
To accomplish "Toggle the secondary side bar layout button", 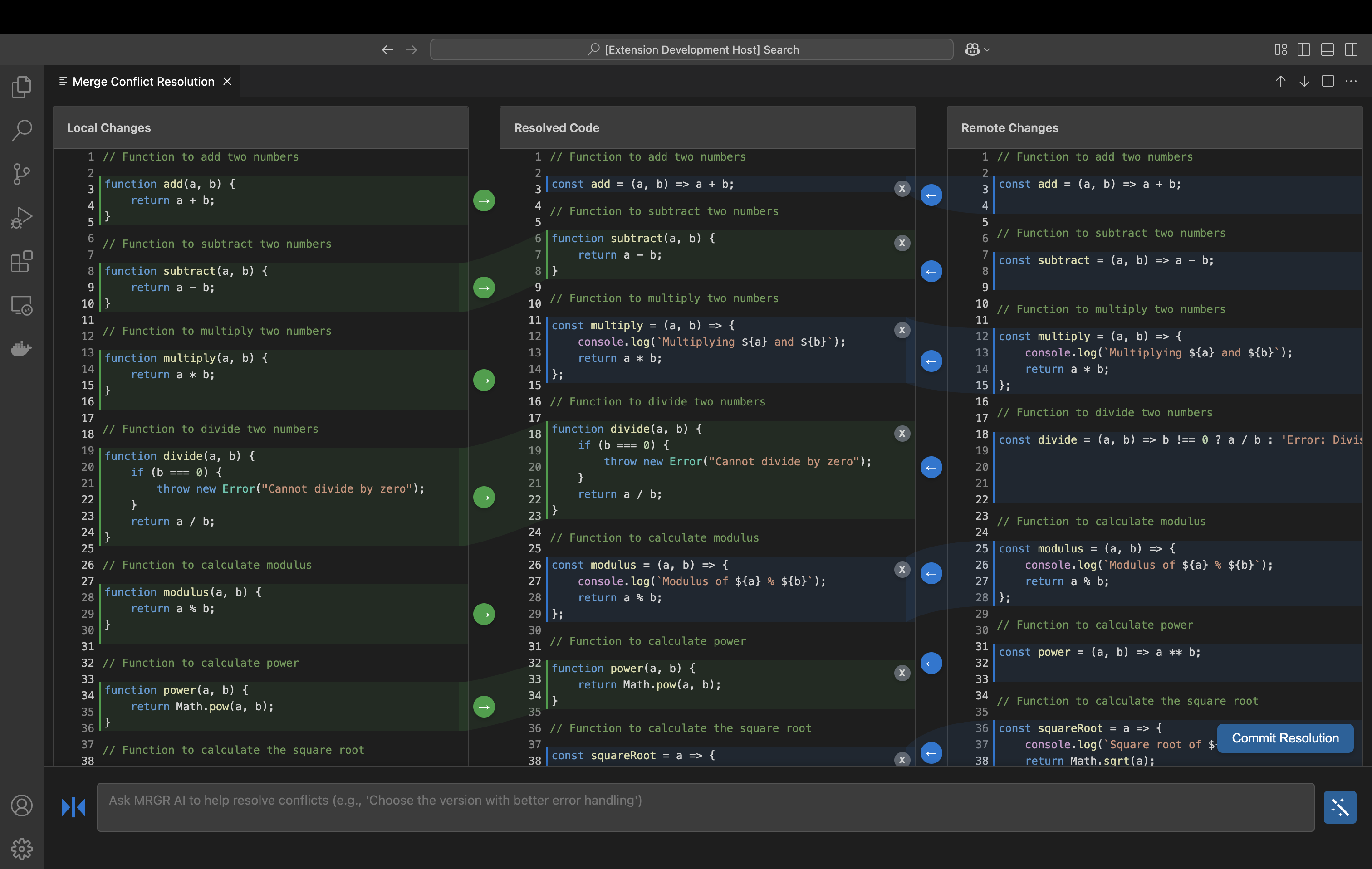I will click(1351, 49).
